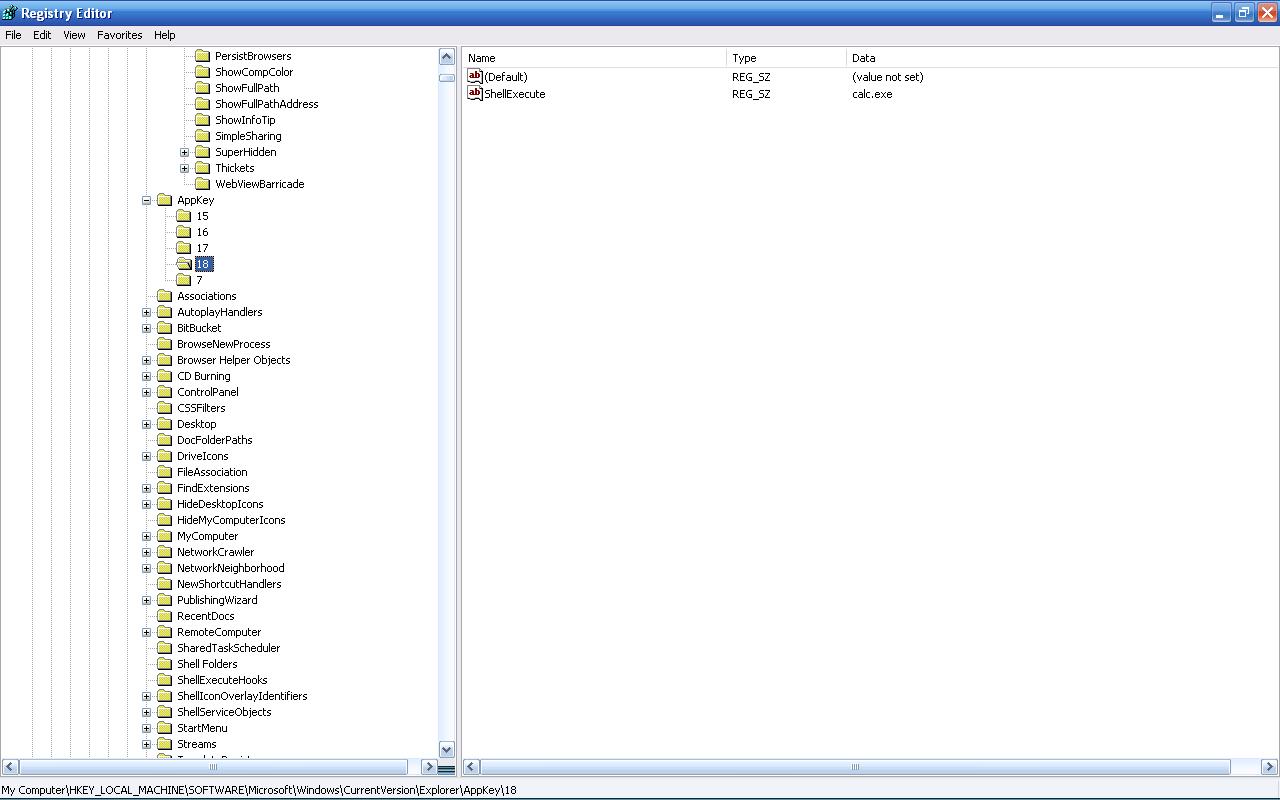Expand the Thickets key
This screenshot has height=800, width=1280.
pos(185,168)
